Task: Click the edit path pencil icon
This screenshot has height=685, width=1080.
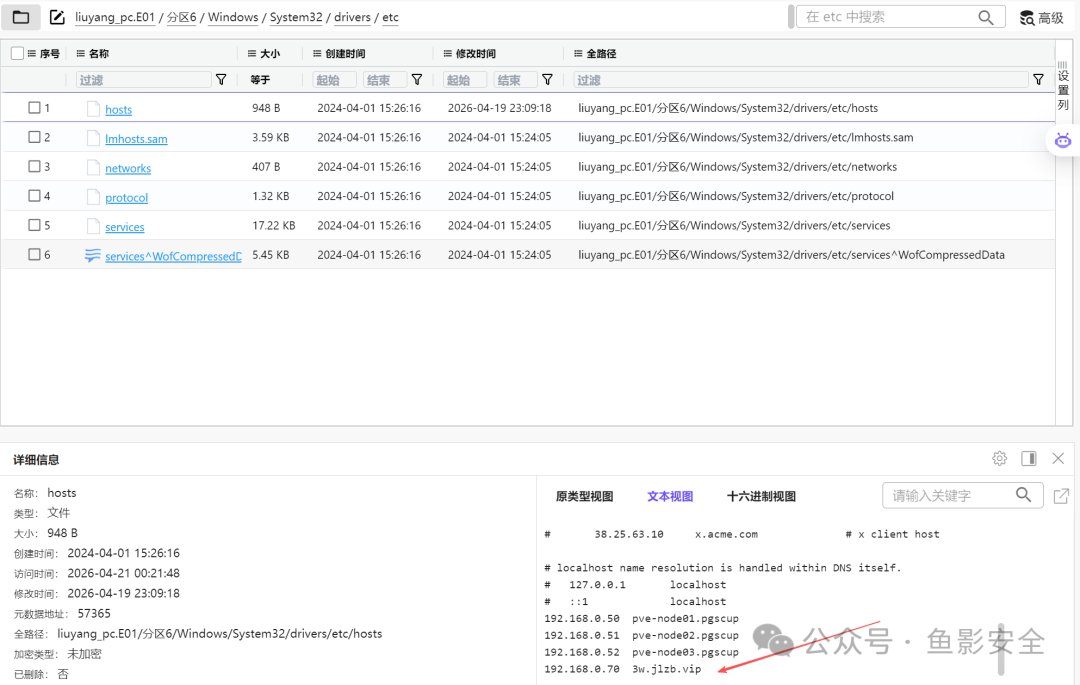Action: point(57,17)
